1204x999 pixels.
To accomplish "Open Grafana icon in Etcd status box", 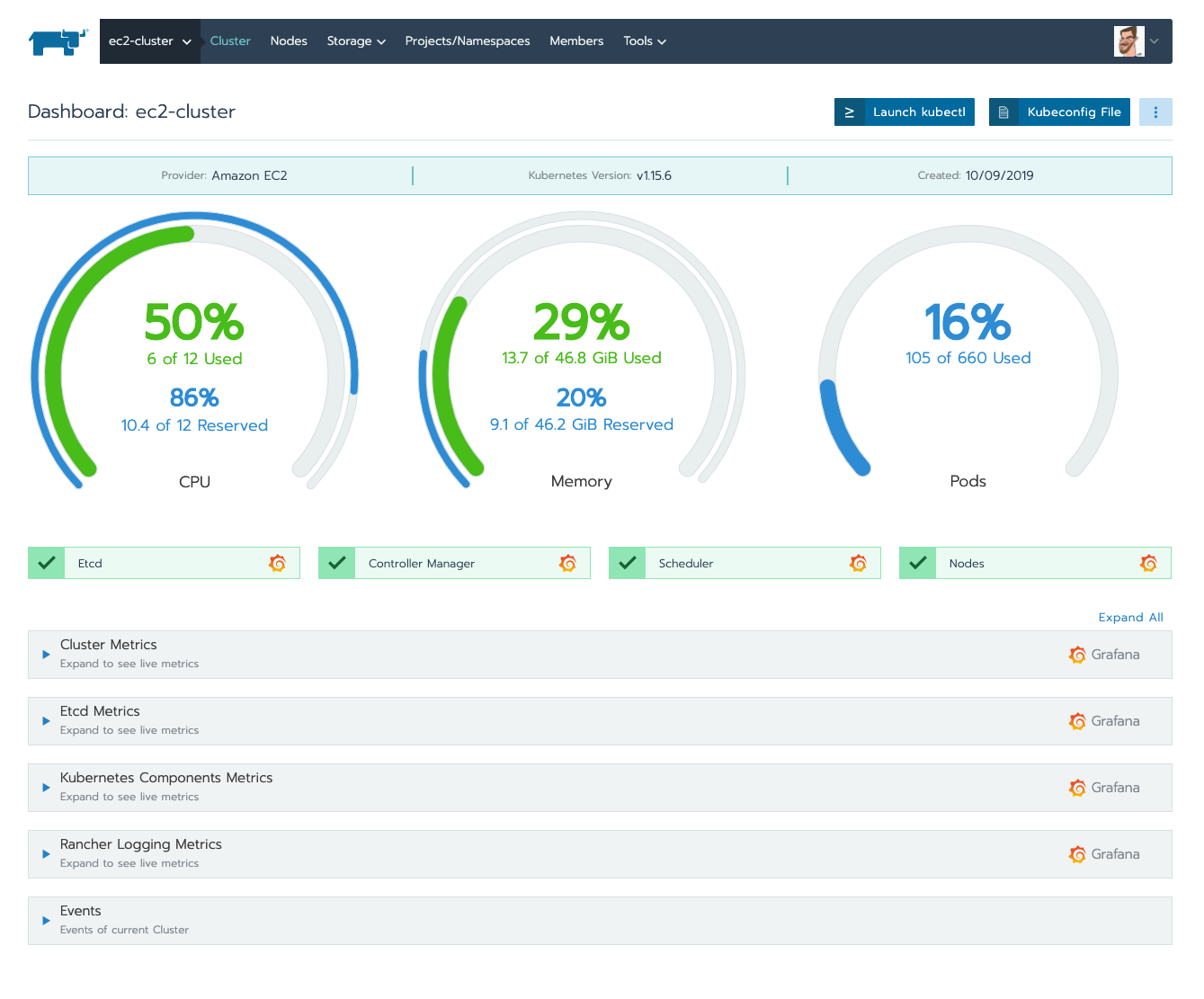I will coord(277,563).
